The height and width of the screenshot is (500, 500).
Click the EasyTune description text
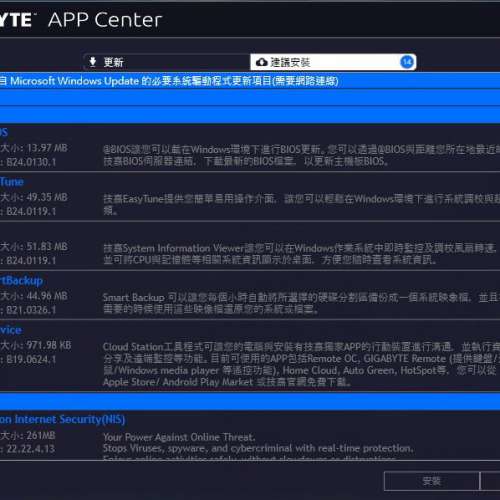[x=301, y=205]
